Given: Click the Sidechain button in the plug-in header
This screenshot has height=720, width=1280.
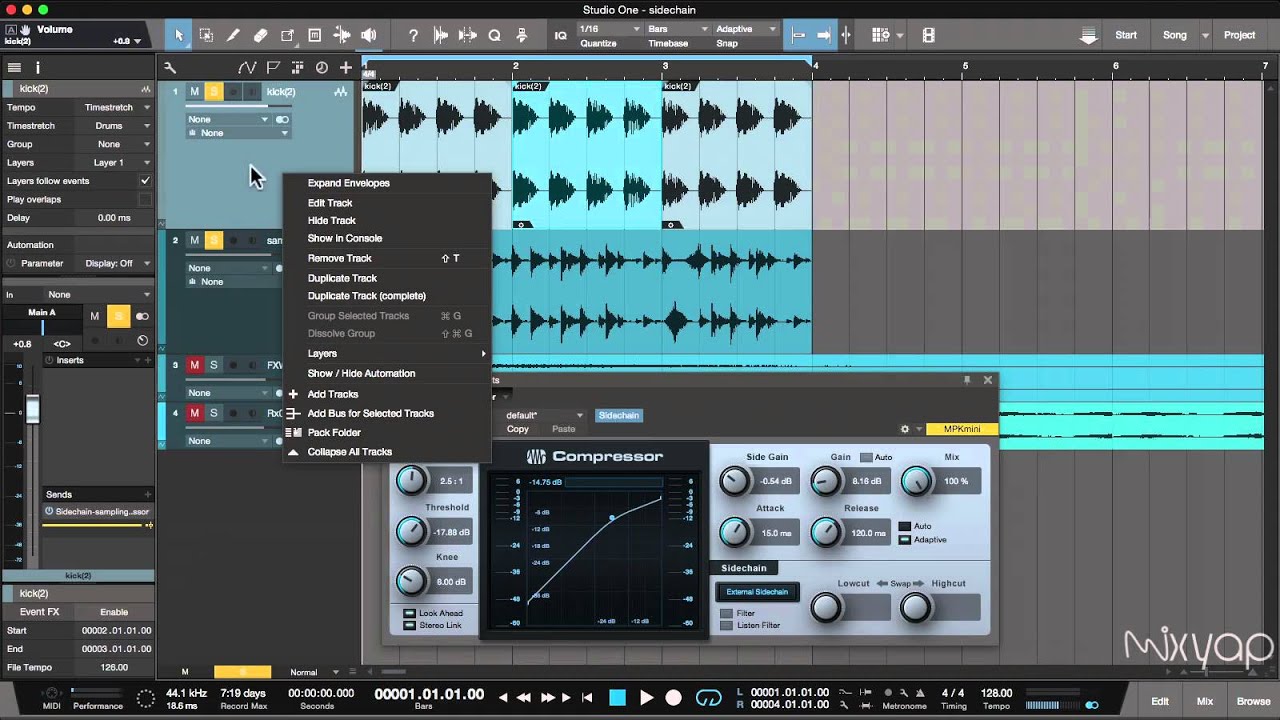Looking at the screenshot, I should click(x=618, y=415).
